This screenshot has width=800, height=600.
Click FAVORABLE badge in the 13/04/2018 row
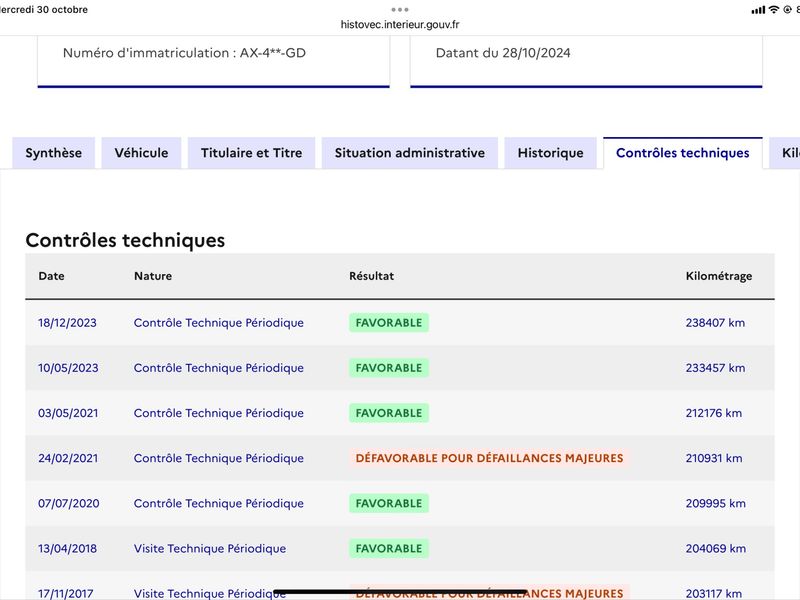389,548
